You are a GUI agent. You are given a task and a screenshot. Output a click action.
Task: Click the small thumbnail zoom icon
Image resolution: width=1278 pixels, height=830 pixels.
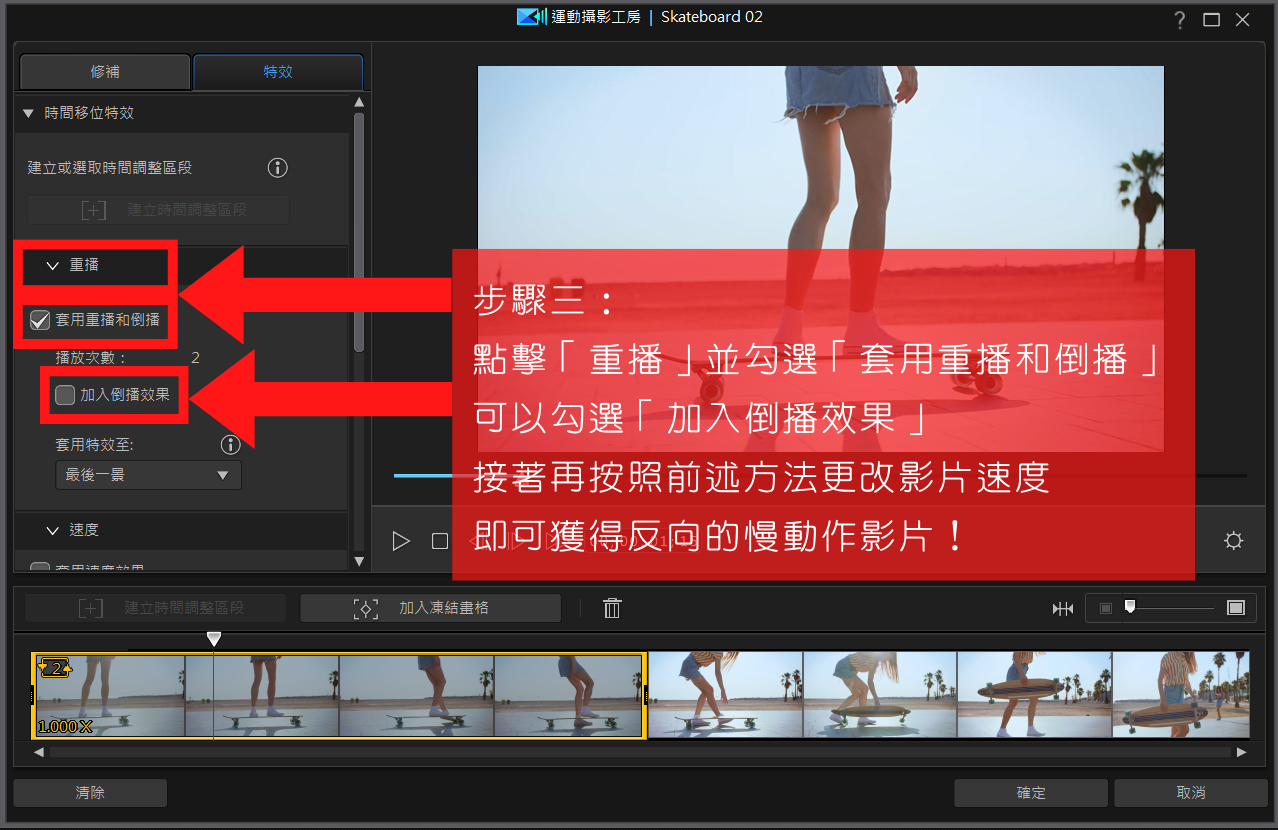pyautogui.click(x=1105, y=608)
